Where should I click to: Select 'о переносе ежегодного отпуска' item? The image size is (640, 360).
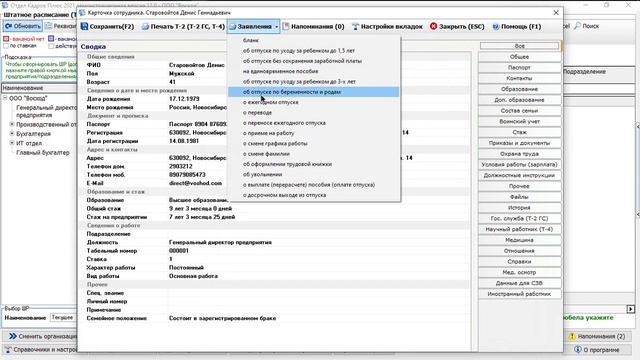(314, 123)
